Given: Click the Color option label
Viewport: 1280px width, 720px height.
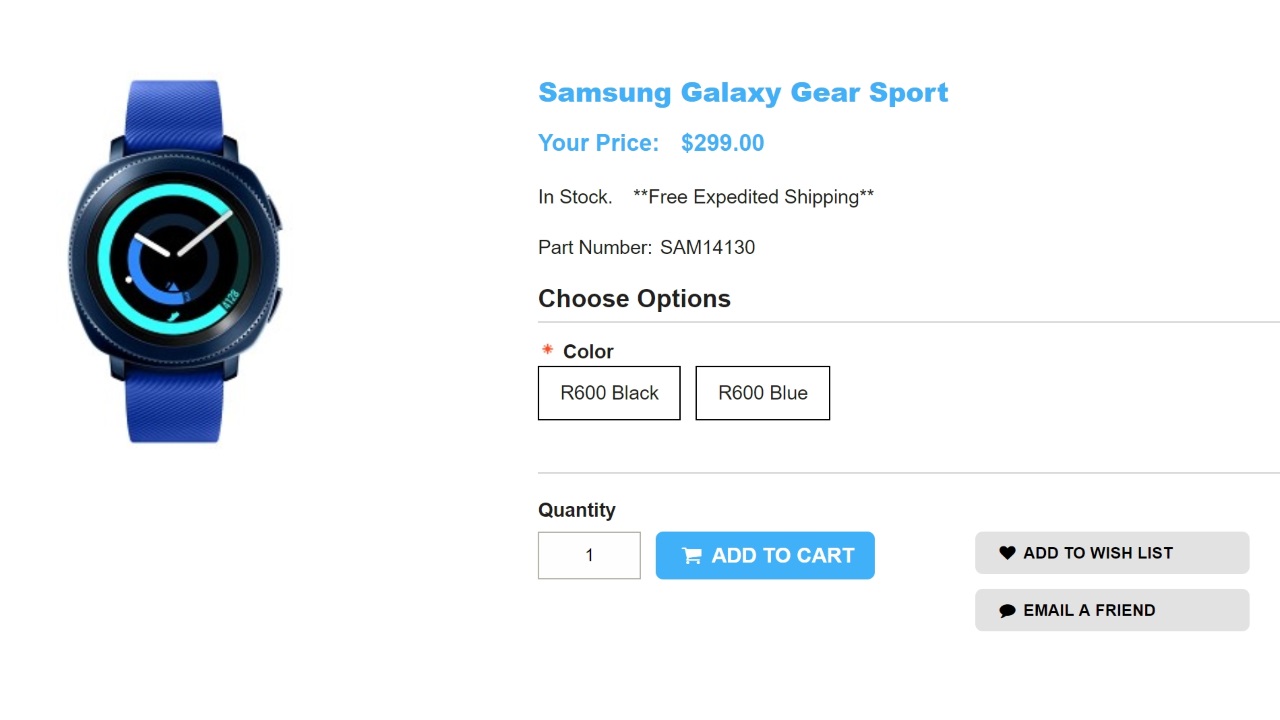Looking at the screenshot, I should tap(588, 352).
